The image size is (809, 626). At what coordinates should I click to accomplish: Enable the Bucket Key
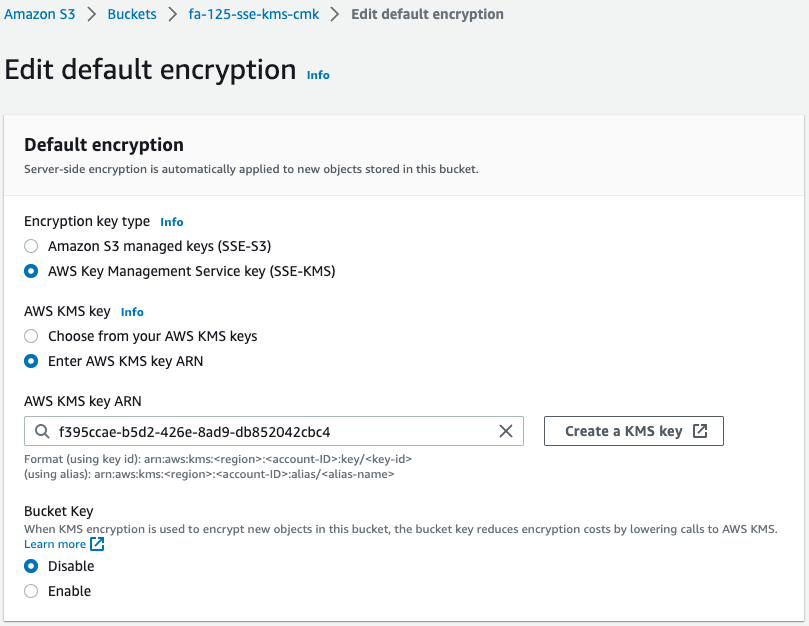click(x=31, y=590)
